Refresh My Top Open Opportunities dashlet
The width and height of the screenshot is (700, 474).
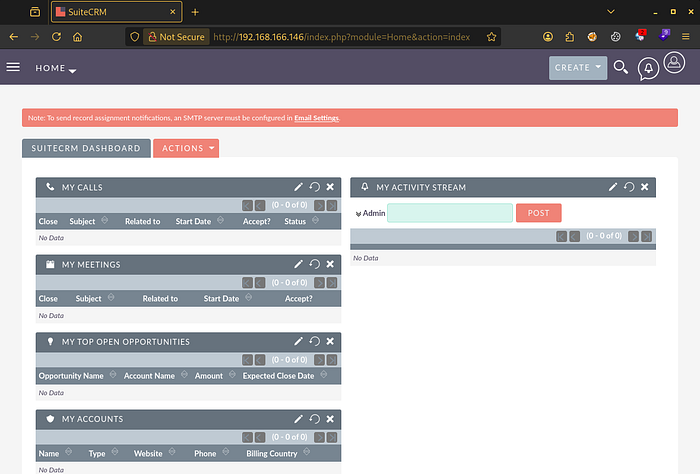tap(314, 341)
